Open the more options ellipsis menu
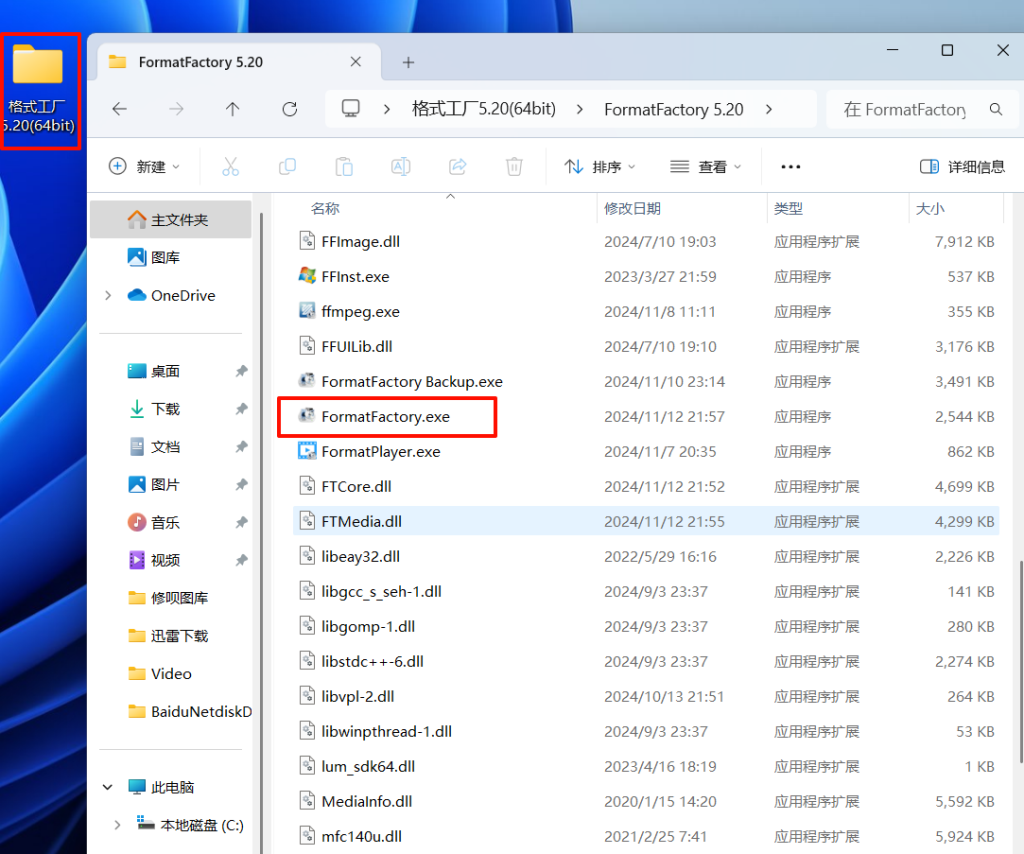This screenshot has width=1024, height=854. [790, 166]
